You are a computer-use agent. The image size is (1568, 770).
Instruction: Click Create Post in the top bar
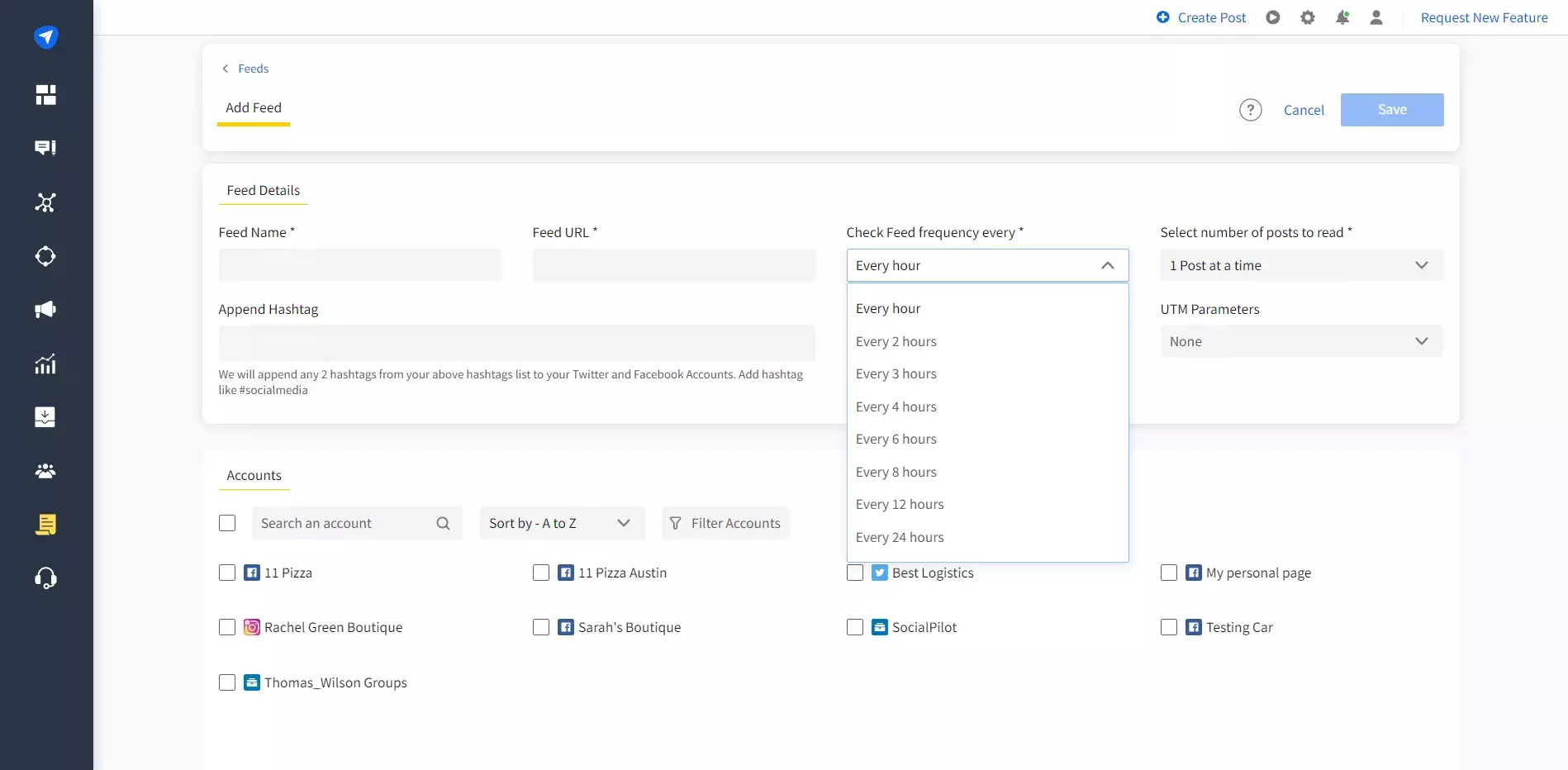[1212, 17]
